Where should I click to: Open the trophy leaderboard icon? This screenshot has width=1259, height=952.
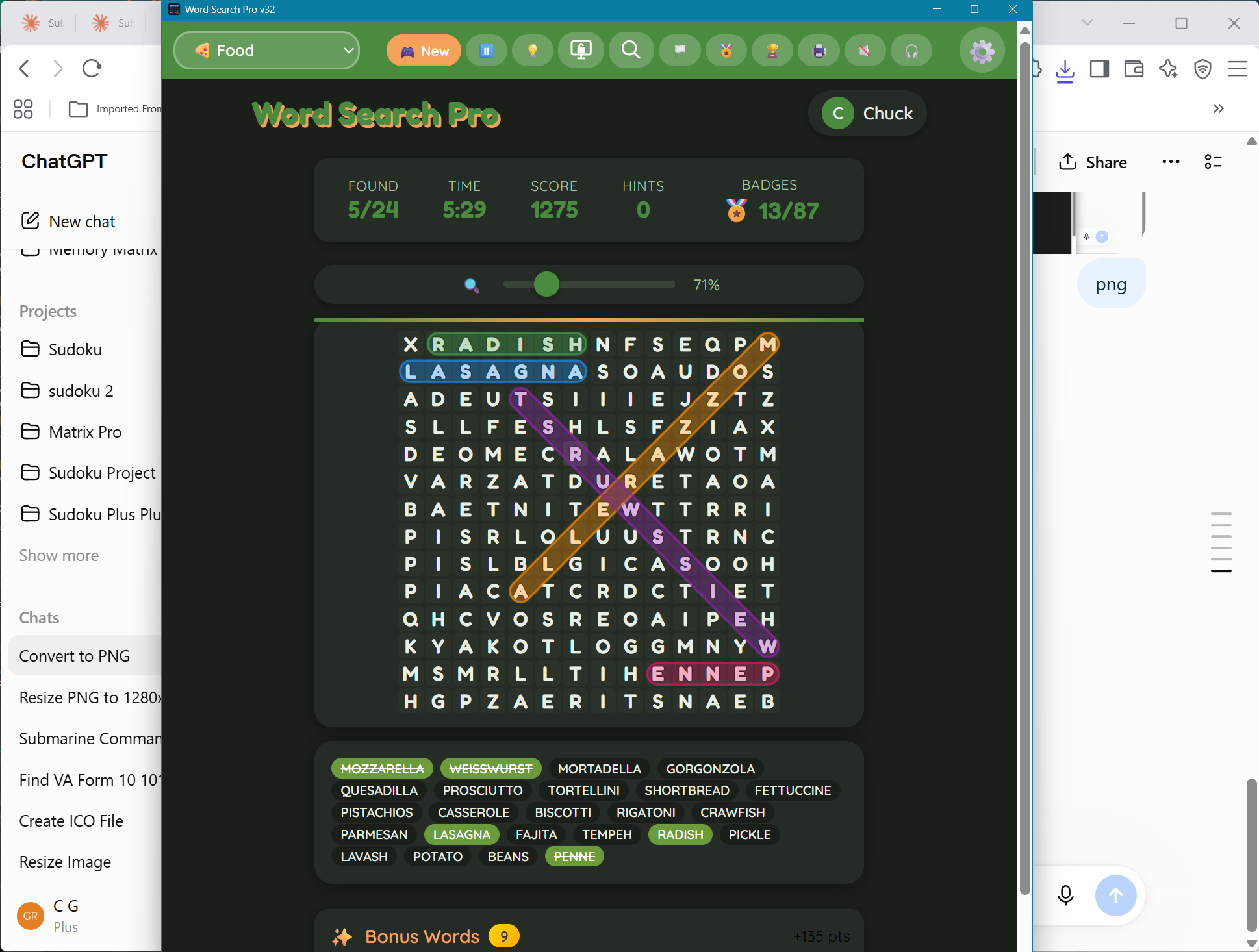pyautogui.click(x=772, y=51)
